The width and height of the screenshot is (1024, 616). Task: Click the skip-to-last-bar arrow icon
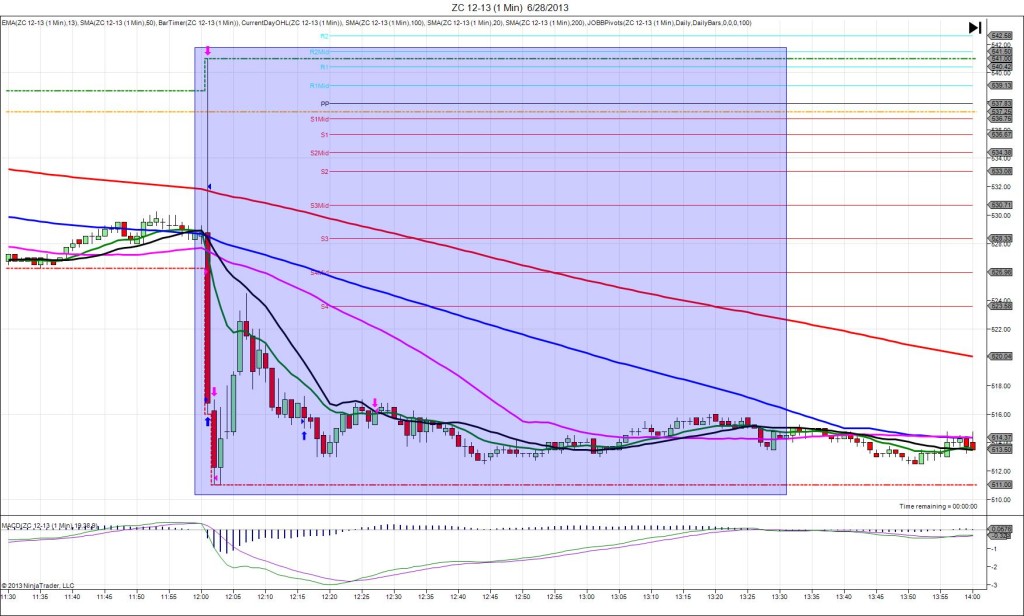[x=974, y=28]
